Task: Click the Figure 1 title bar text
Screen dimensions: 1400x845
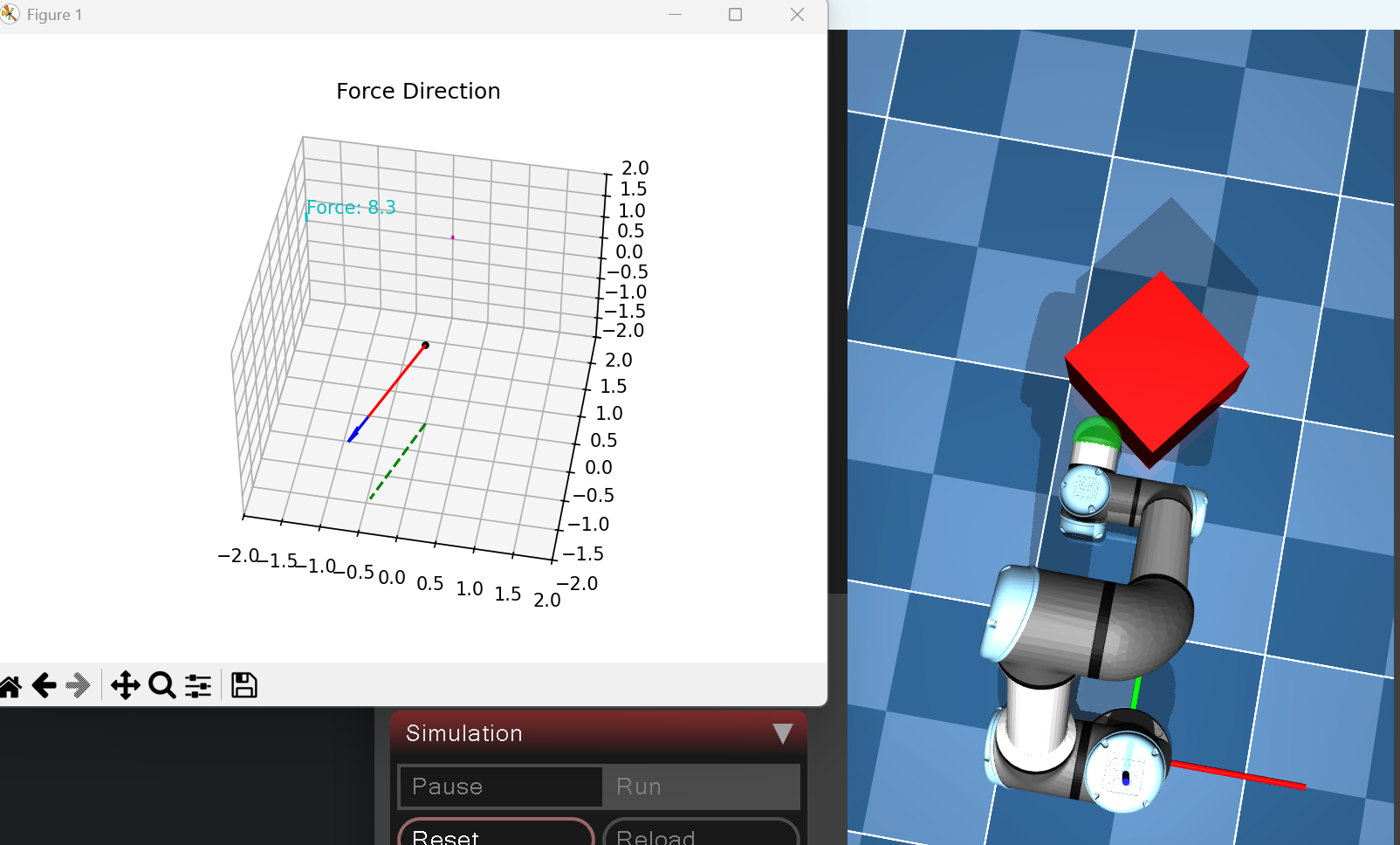Action: [x=54, y=15]
